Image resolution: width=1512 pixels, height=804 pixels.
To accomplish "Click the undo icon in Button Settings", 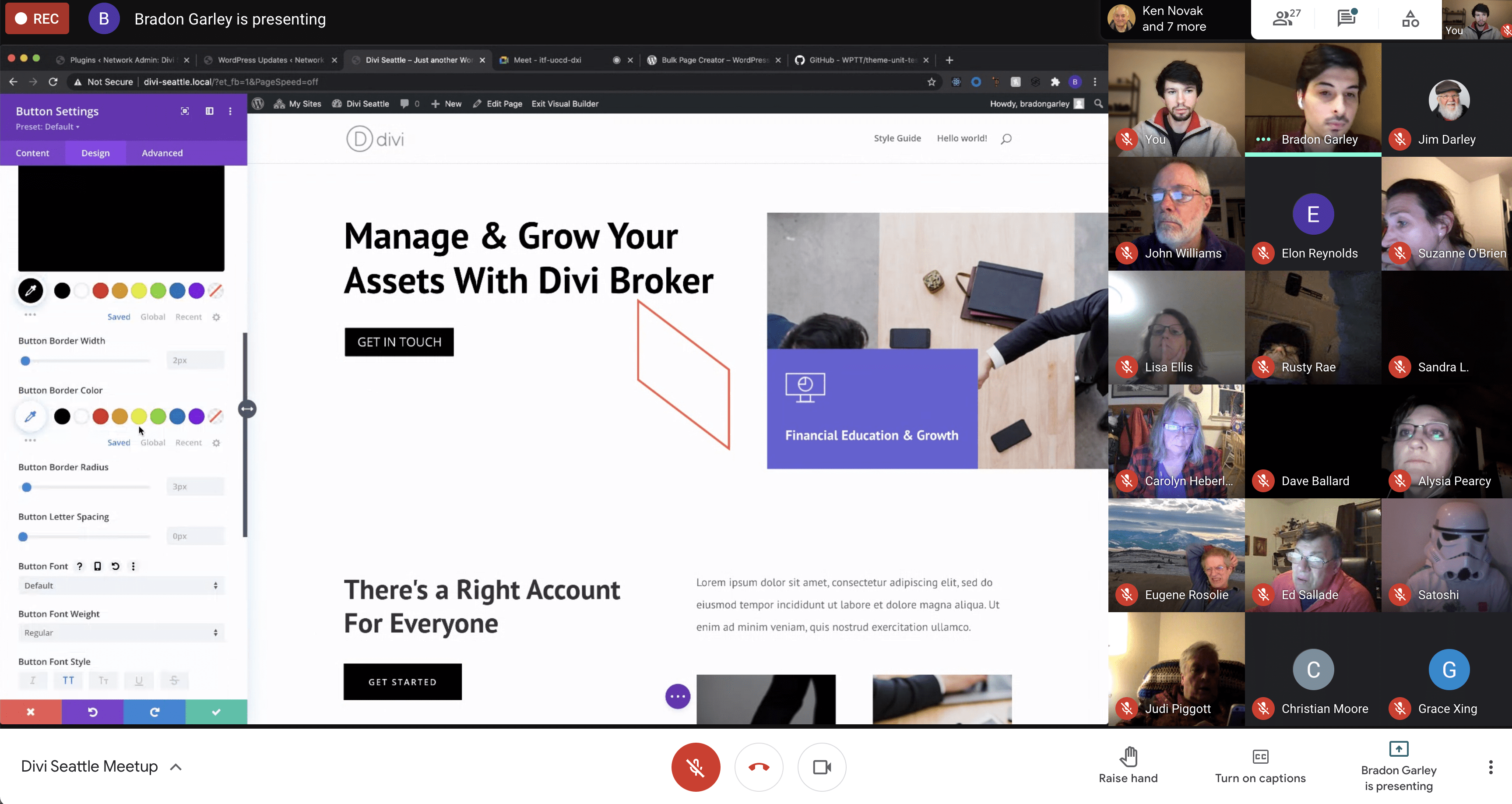I will coord(92,712).
